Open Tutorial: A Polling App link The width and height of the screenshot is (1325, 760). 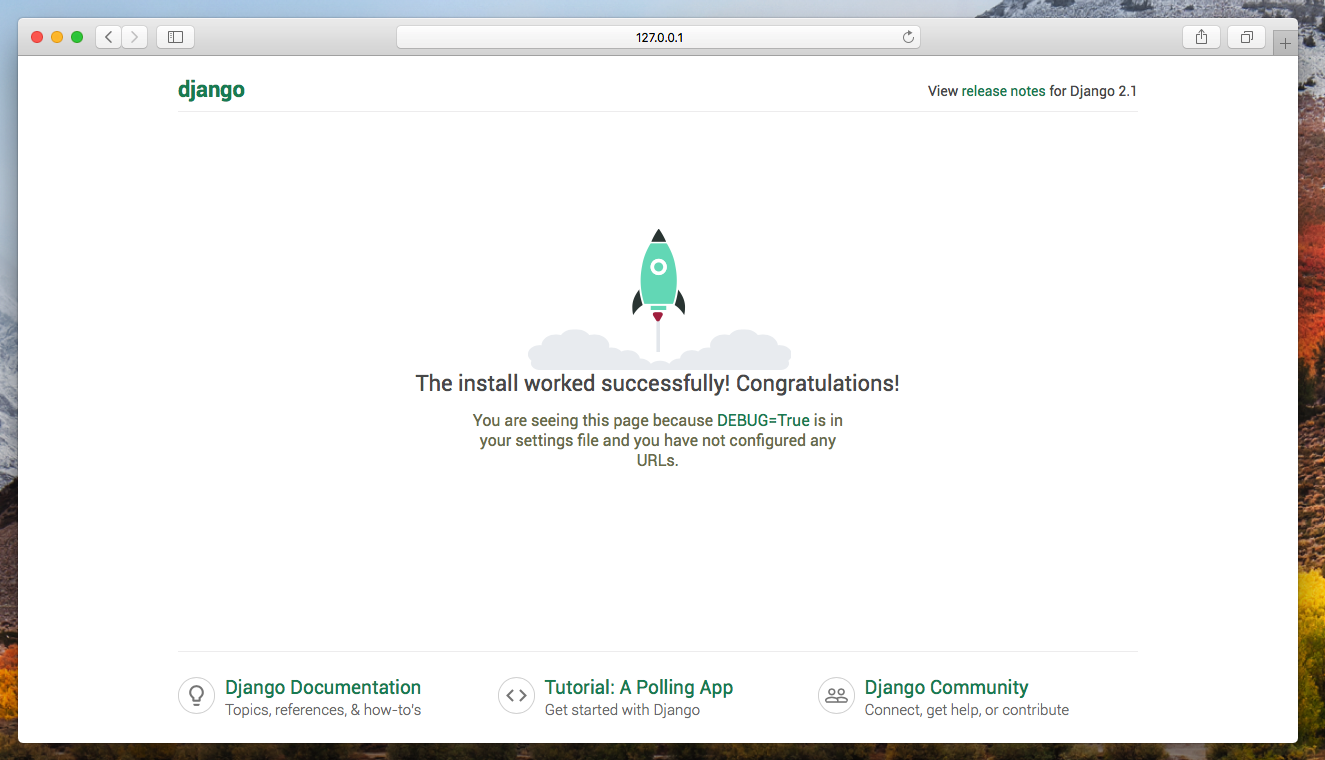point(639,687)
